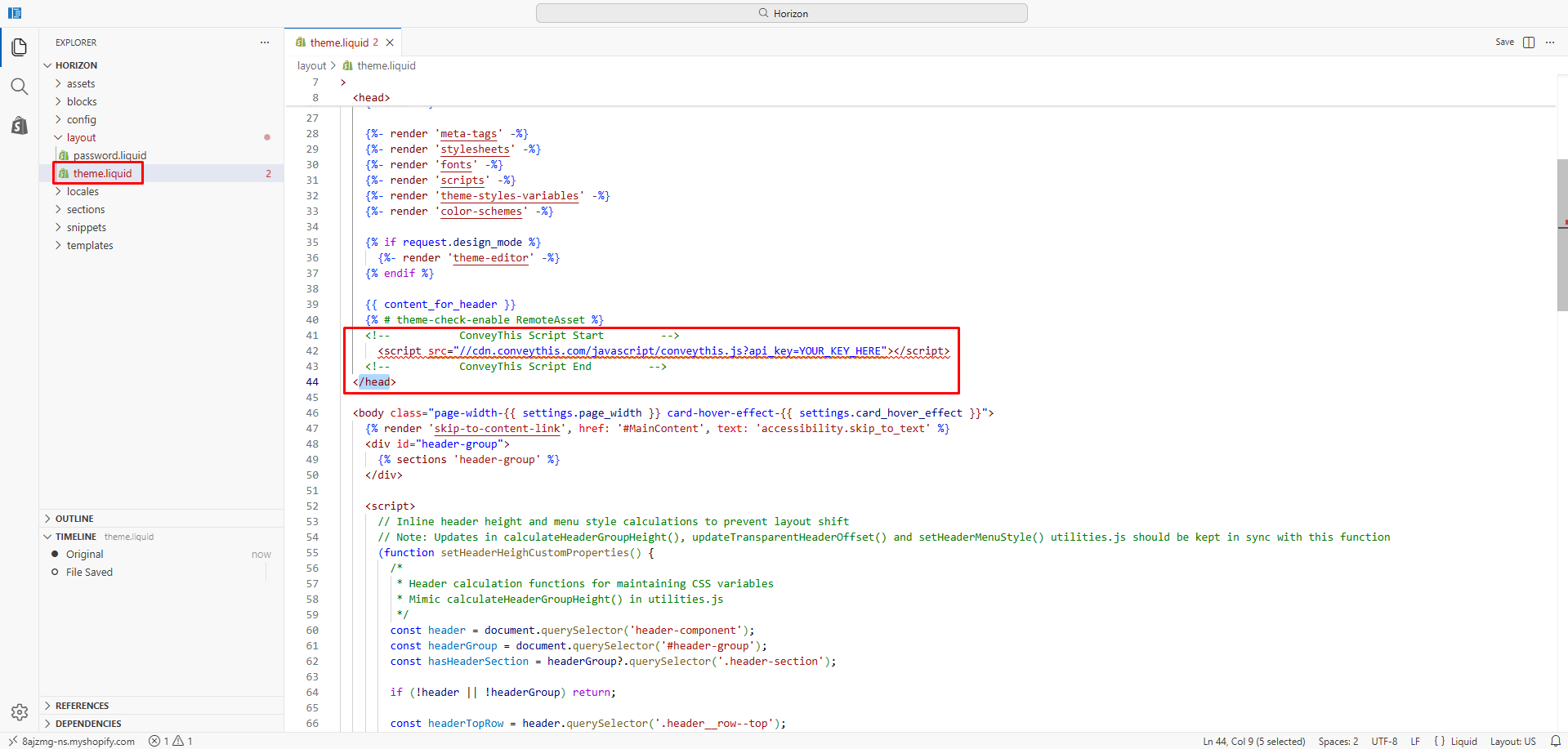The height and width of the screenshot is (749, 1568).
Task: Click the layout breadcrumb
Action: (311, 65)
